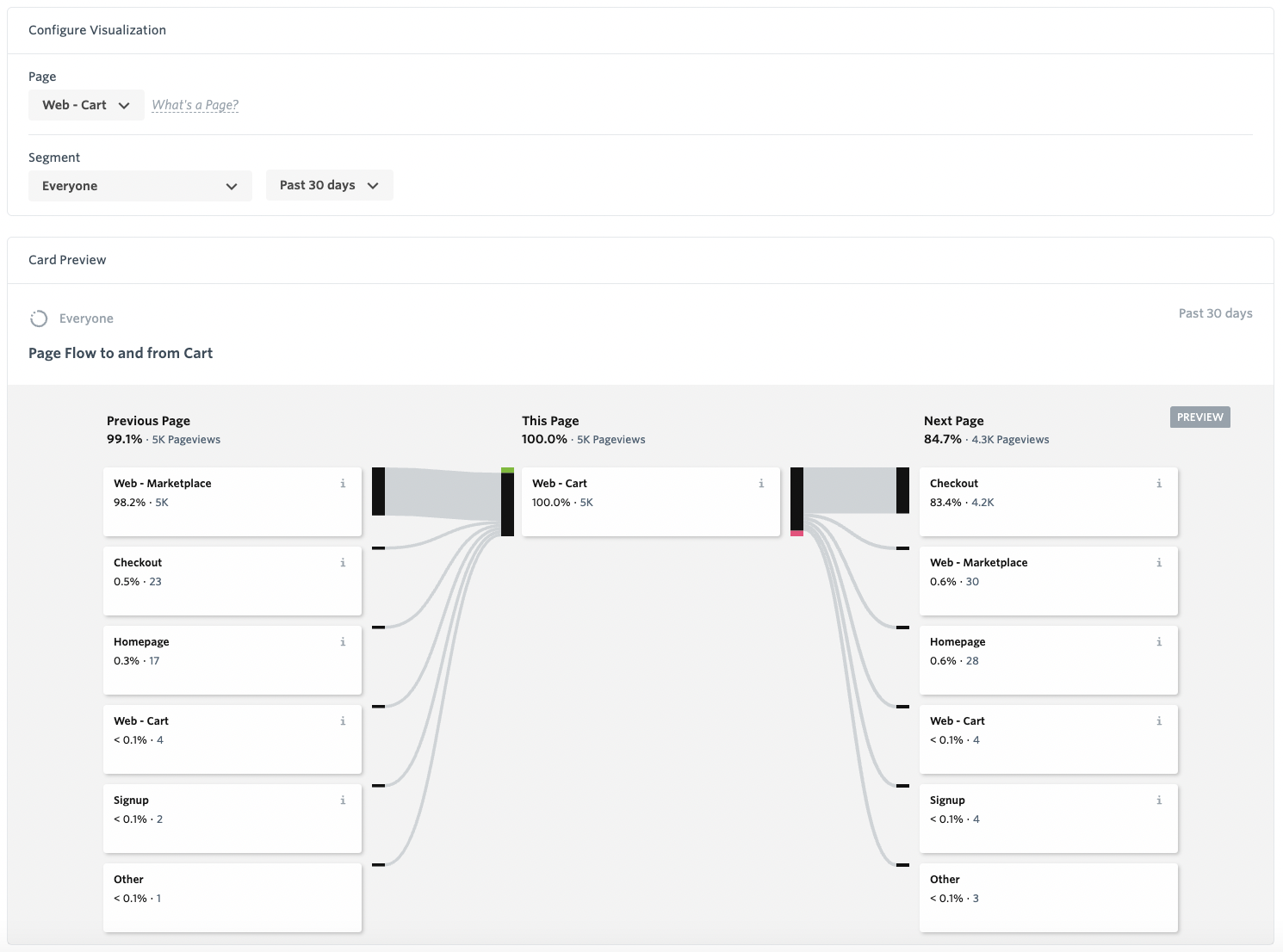Click the info icon on the Signup previous page card
1283x952 pixels.
click(343, 800)
